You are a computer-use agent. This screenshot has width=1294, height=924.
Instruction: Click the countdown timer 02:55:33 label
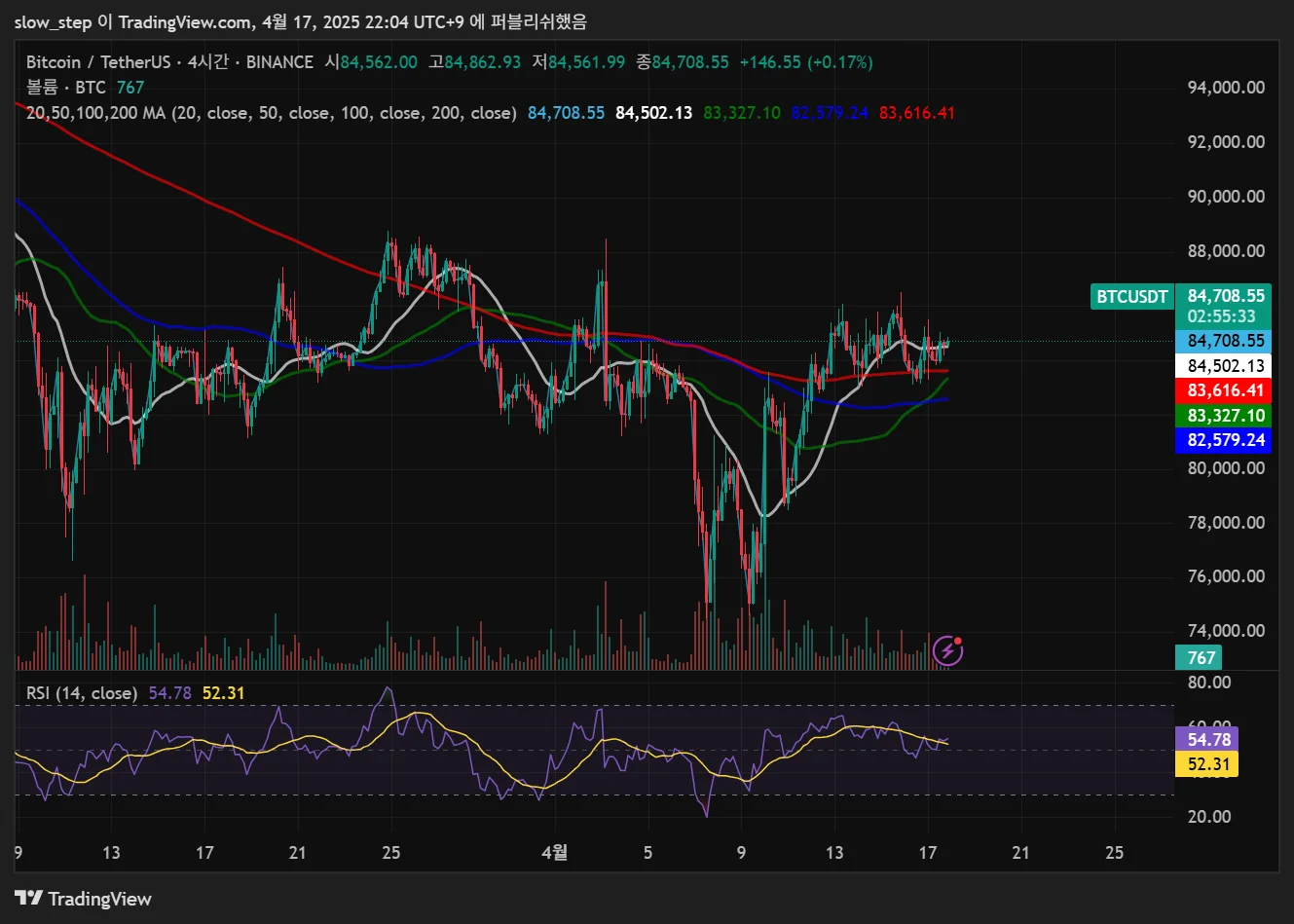click(x=1221, y=316)
